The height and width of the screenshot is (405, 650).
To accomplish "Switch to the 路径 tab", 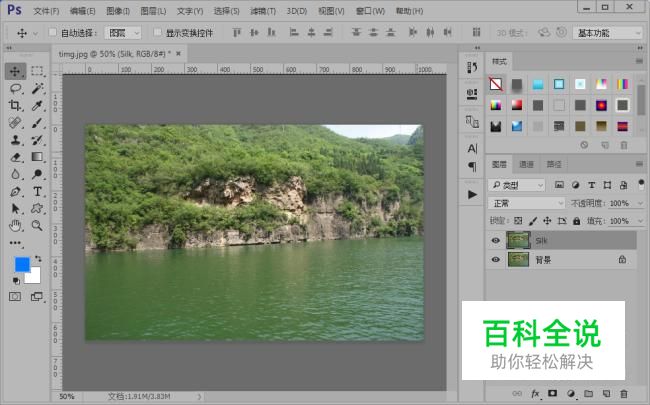I will point(554,165).
